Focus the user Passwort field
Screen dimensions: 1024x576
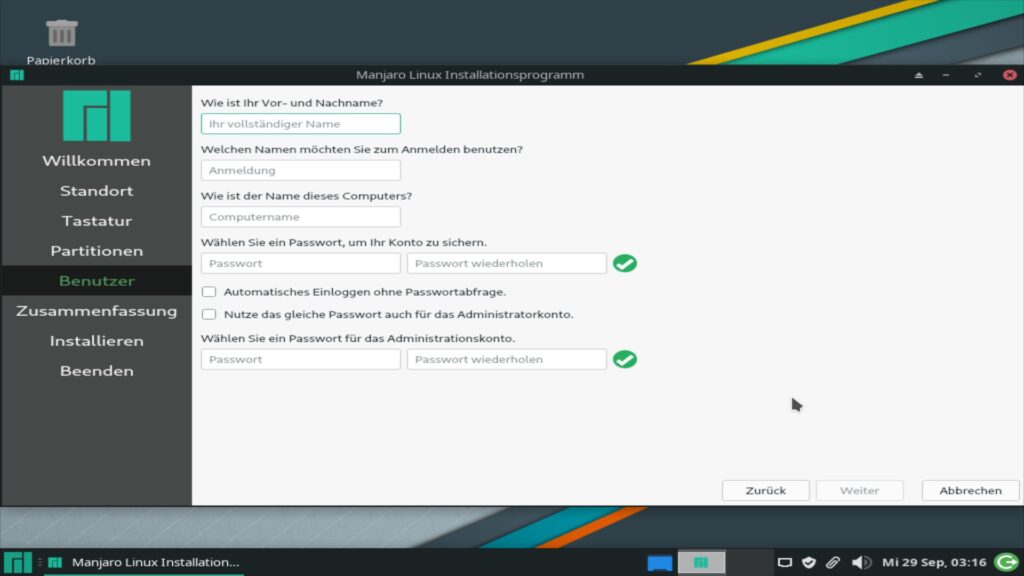pos(301,263)
